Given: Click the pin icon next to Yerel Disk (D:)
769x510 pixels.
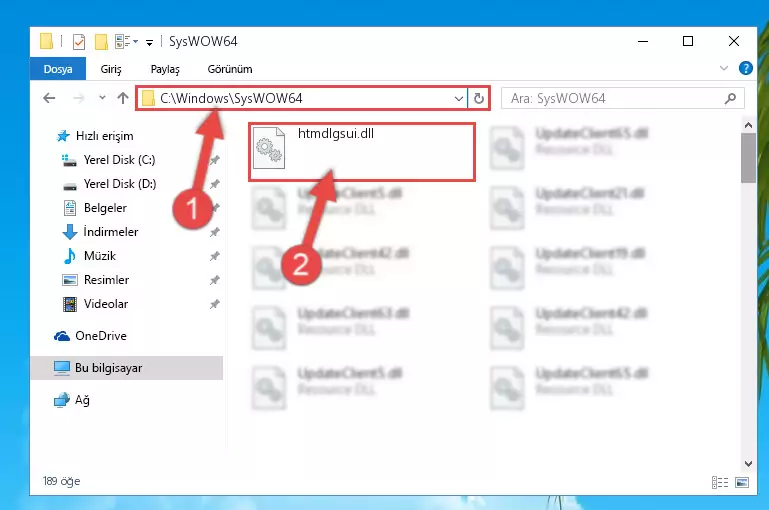Looking at the screenshot, I should point(214,184).
